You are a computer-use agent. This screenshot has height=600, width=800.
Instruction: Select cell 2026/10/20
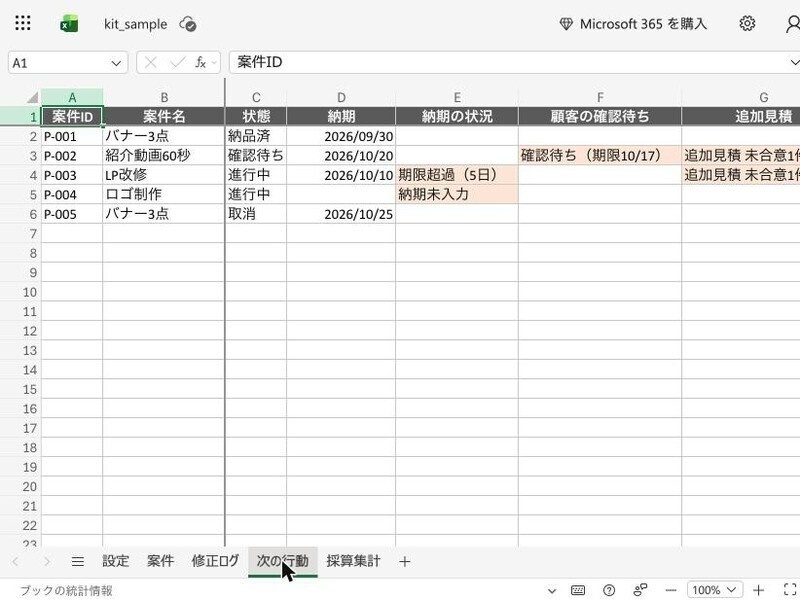pos(341,156)
